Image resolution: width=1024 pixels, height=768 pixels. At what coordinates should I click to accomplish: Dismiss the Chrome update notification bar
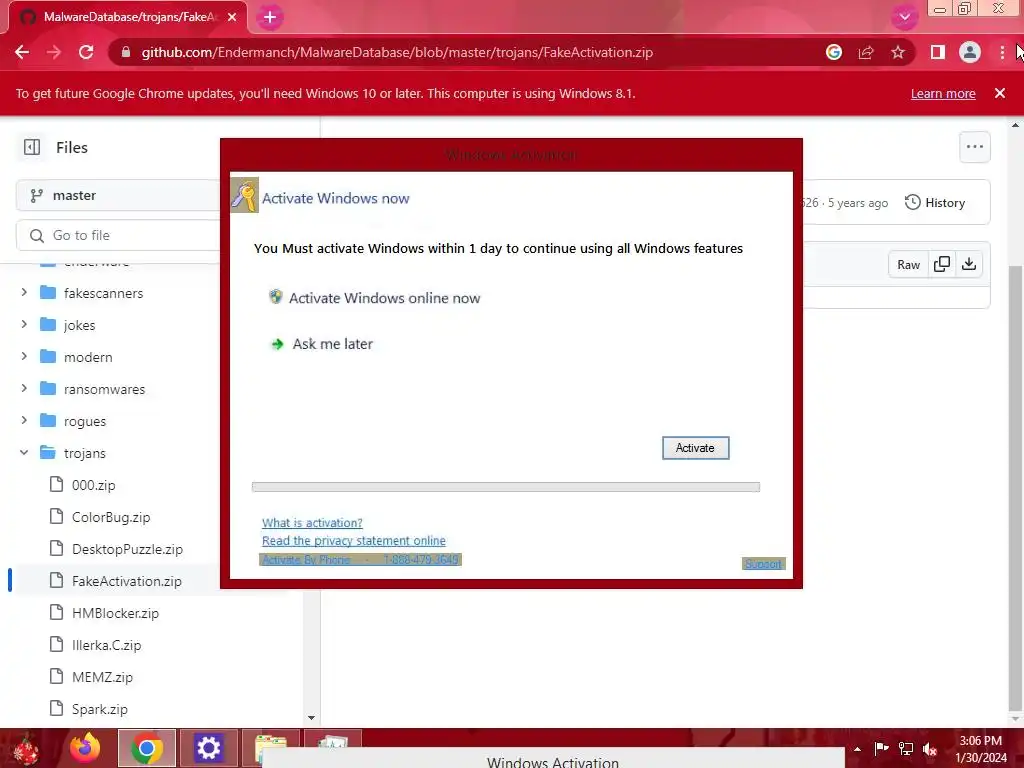point(999,93)
